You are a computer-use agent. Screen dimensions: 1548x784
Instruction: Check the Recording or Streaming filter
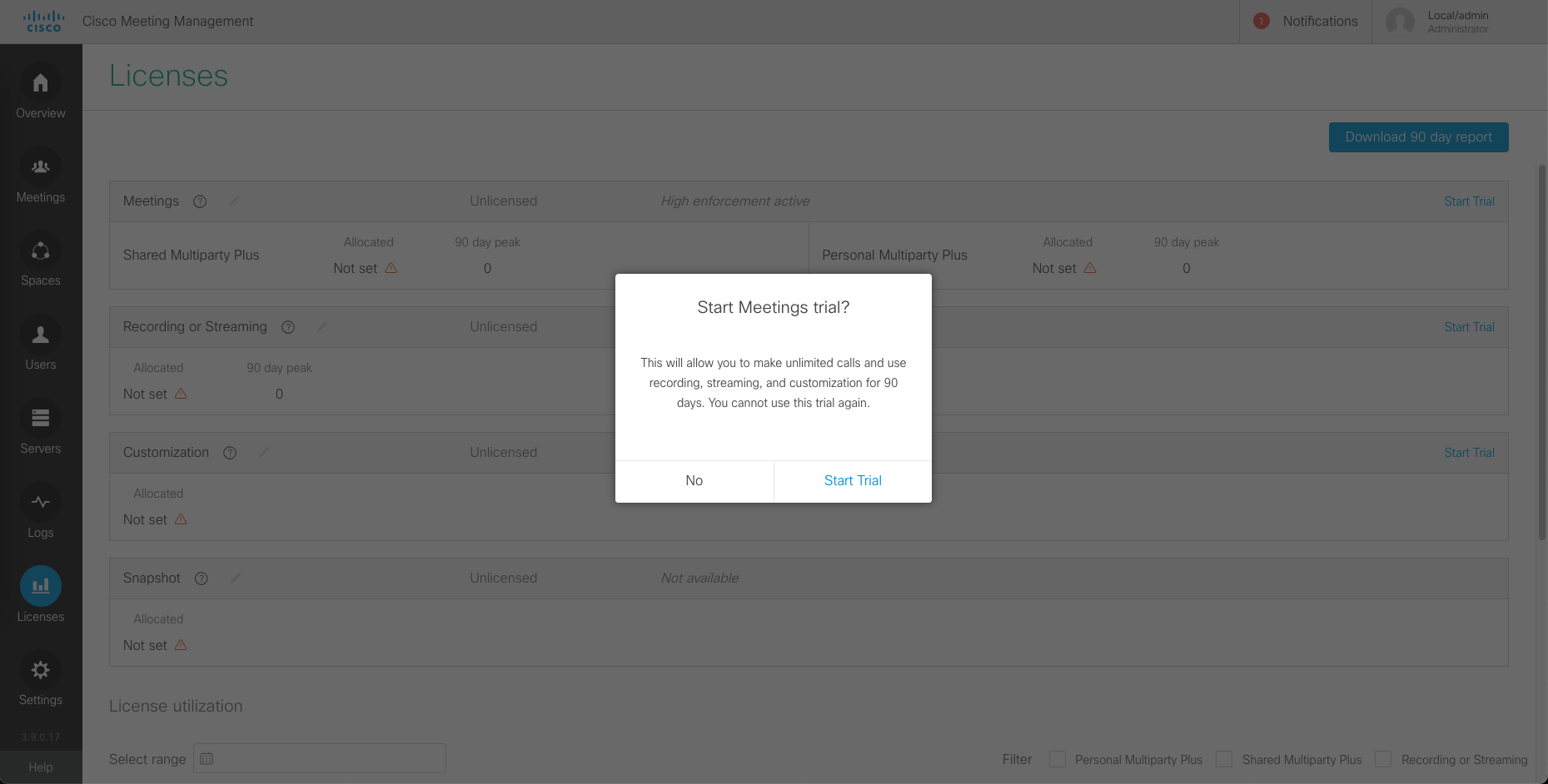point(1383,759)
